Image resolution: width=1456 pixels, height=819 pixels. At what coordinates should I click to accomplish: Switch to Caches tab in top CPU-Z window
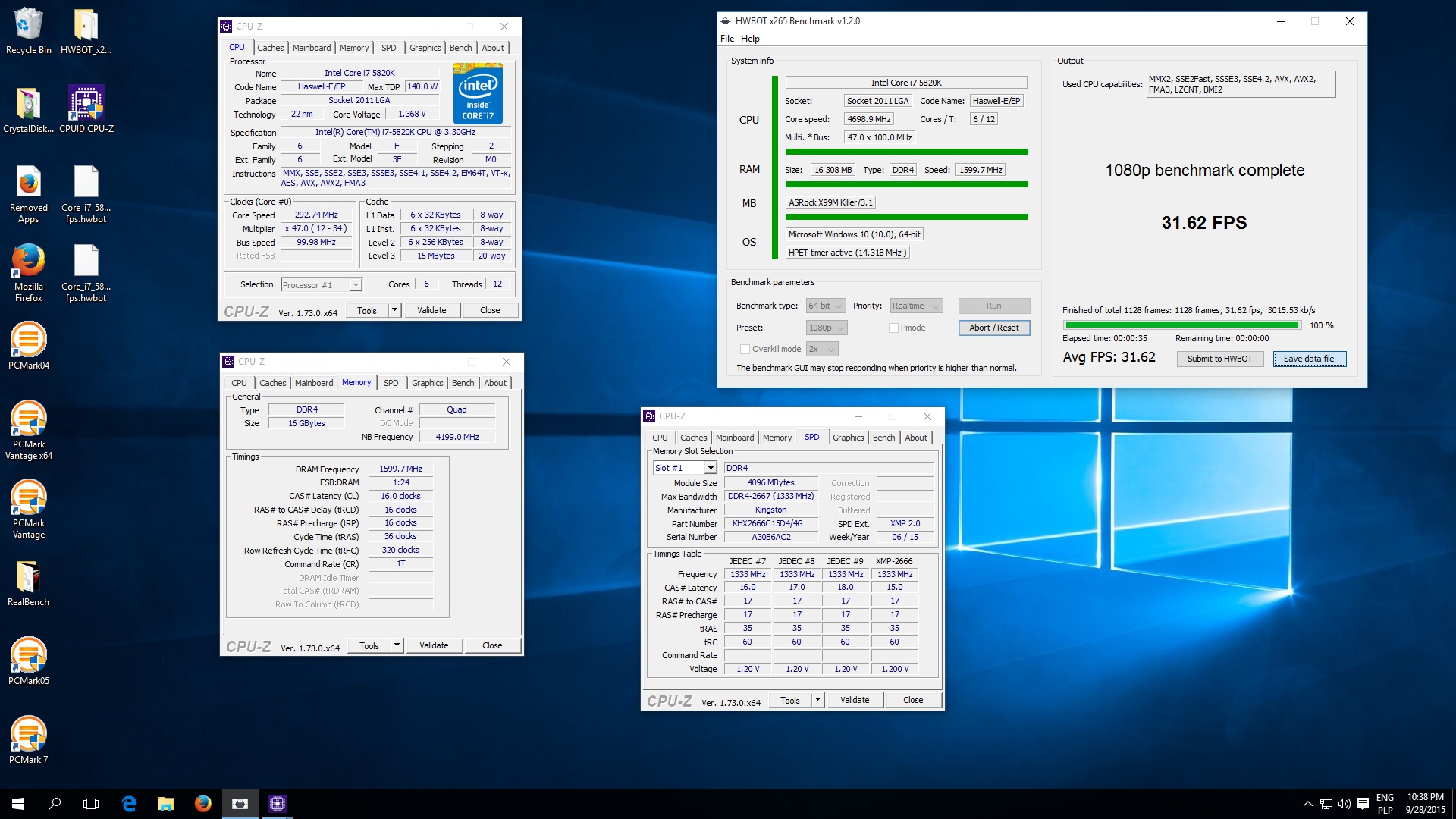(270, 48)
